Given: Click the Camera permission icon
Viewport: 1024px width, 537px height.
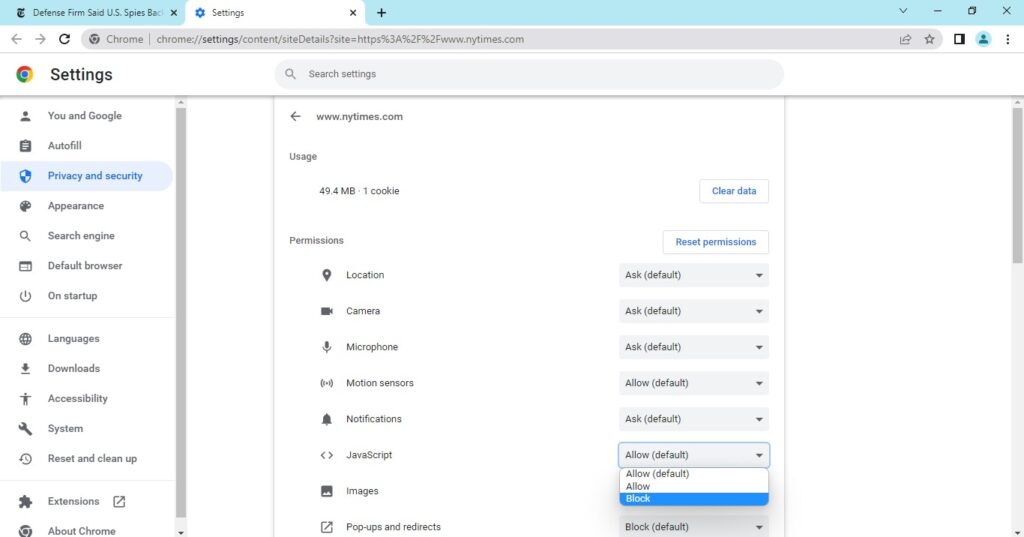Looking at the screenshot, I should pos(327,311).
